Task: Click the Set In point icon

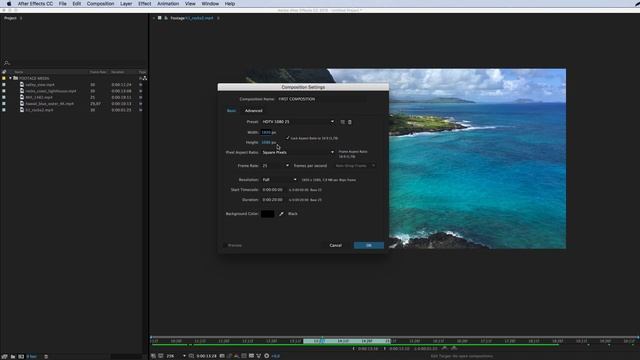Action: (x=353, y=349)
